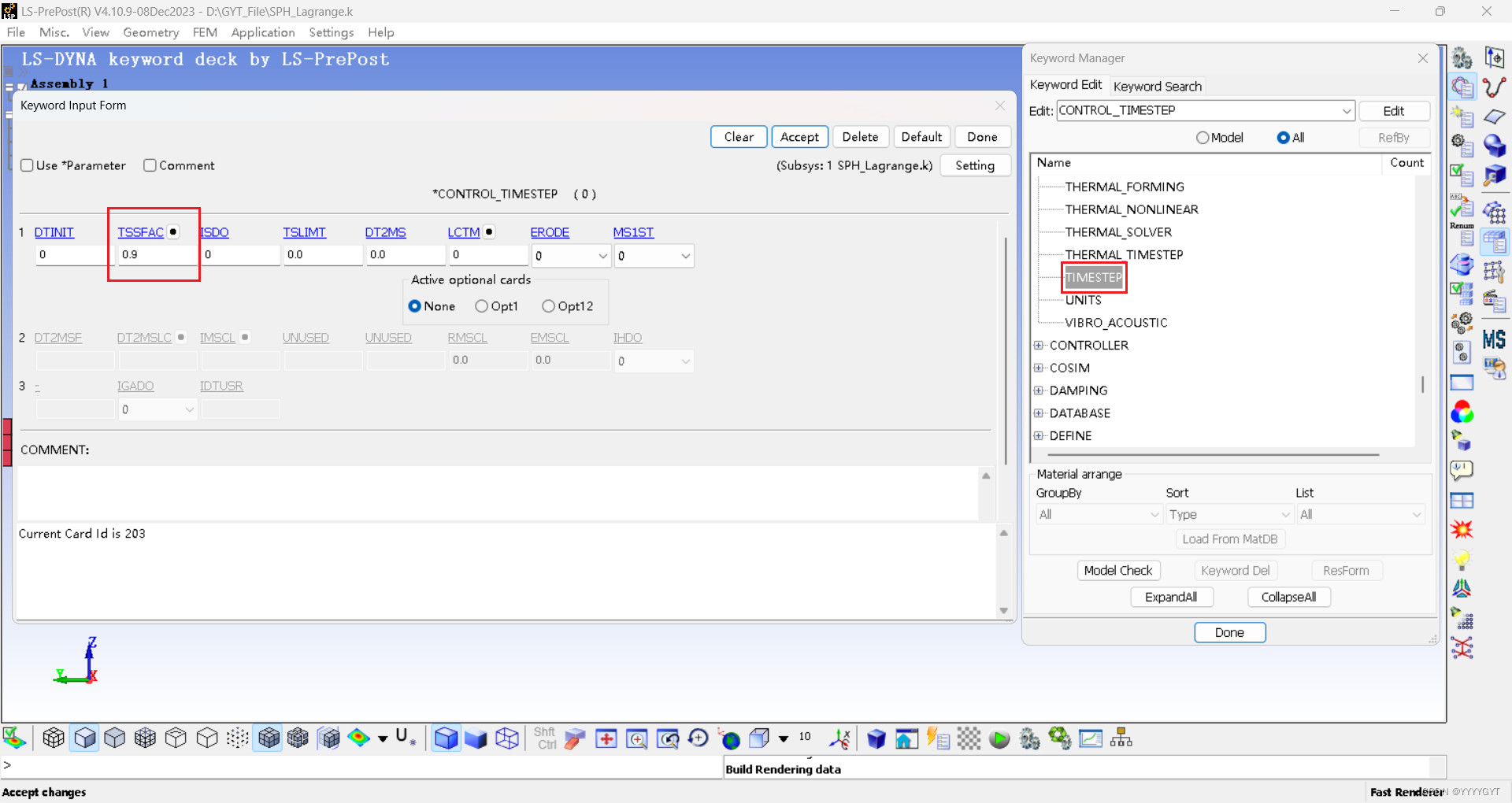Click the globe earth view icon

[x=730, y=739]
